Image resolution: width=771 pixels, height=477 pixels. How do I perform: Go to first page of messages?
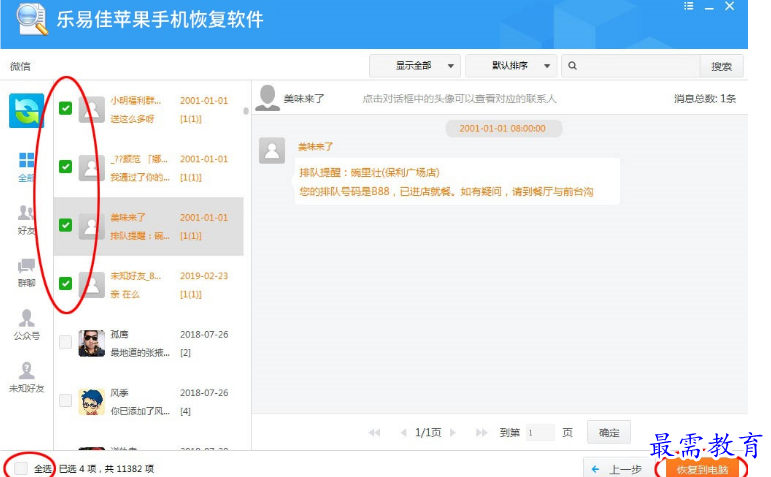coord(375,433)
